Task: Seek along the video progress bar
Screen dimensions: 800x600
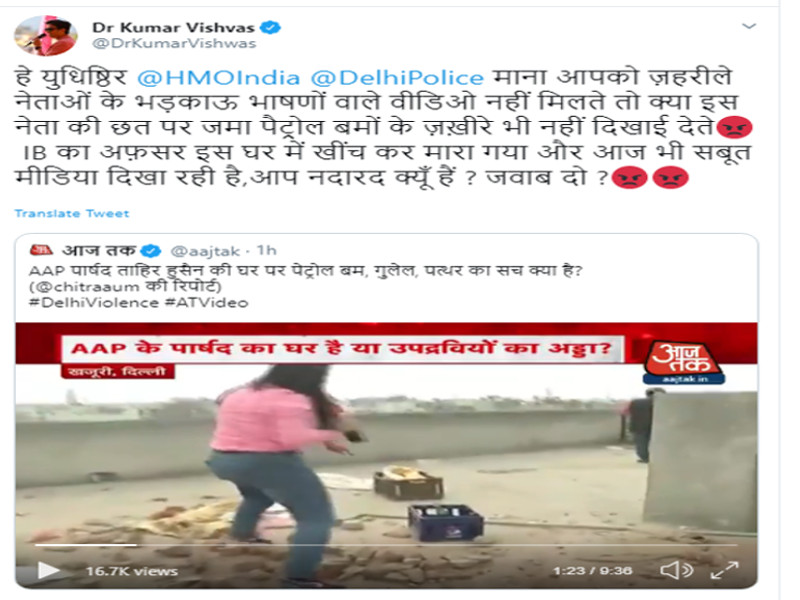Action: click(386, 545)
